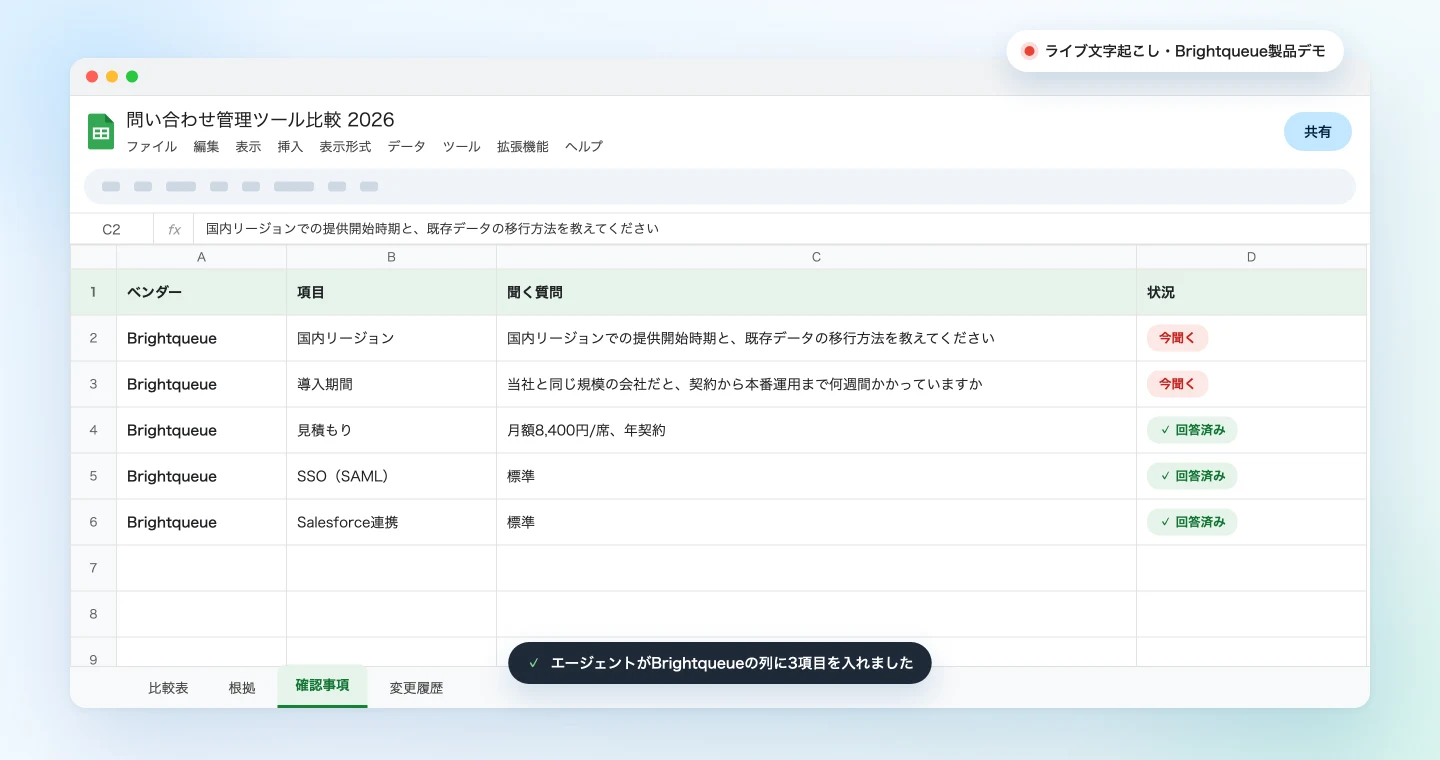The height and width of the screenshot is (760, 1440).
Task: Select the 月額8,400円/席、年契約 cell
Action: (816, 430)
